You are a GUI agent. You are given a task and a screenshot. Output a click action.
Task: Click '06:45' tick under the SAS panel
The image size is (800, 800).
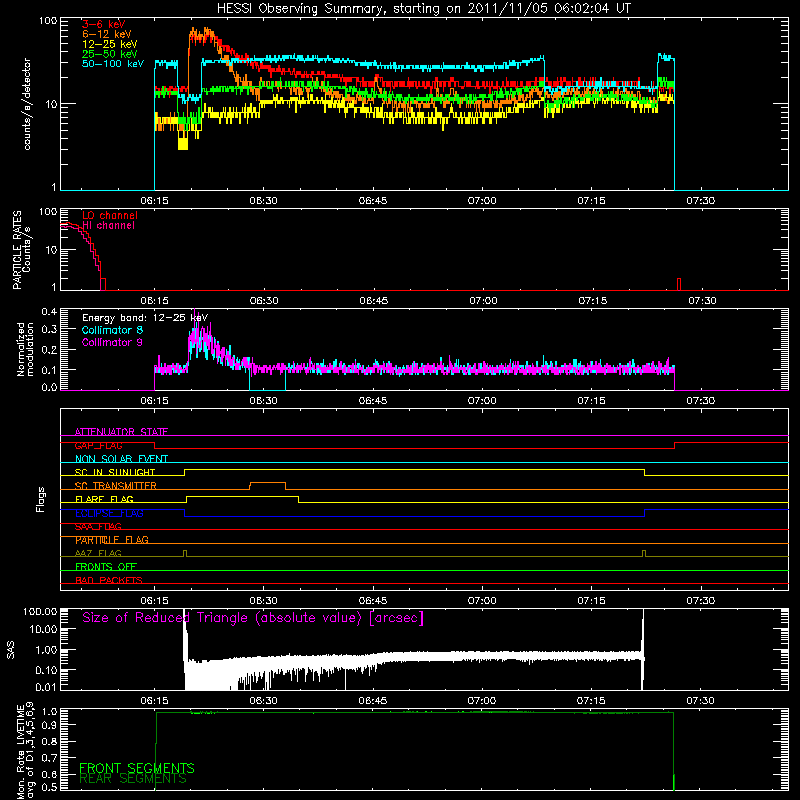[373, 701]
